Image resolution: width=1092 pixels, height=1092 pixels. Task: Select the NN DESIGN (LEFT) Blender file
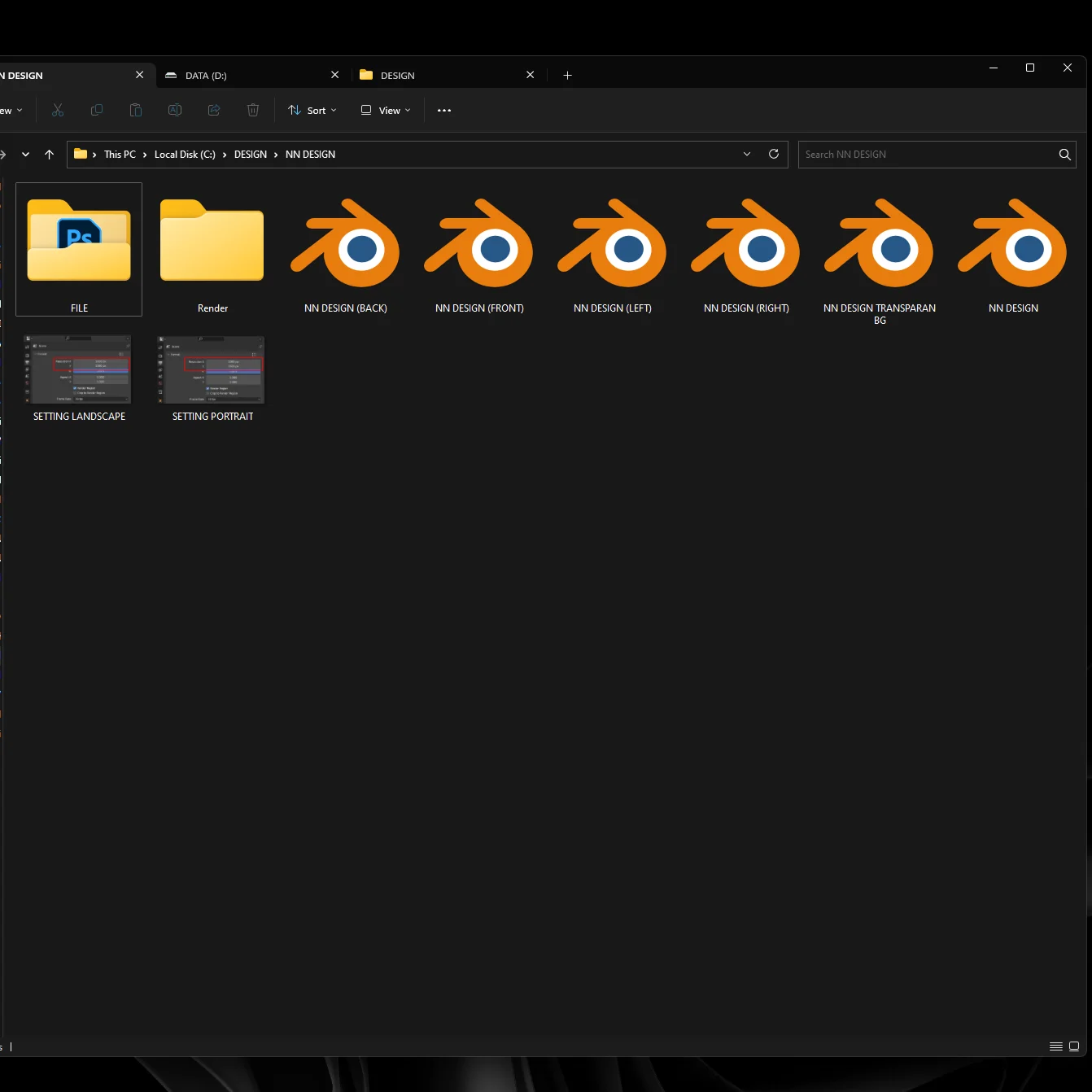(x=613, y=242)
